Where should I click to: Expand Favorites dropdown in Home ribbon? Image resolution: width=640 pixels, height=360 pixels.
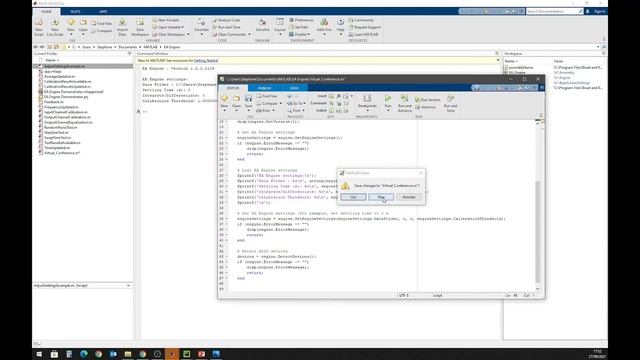[202, 34]
